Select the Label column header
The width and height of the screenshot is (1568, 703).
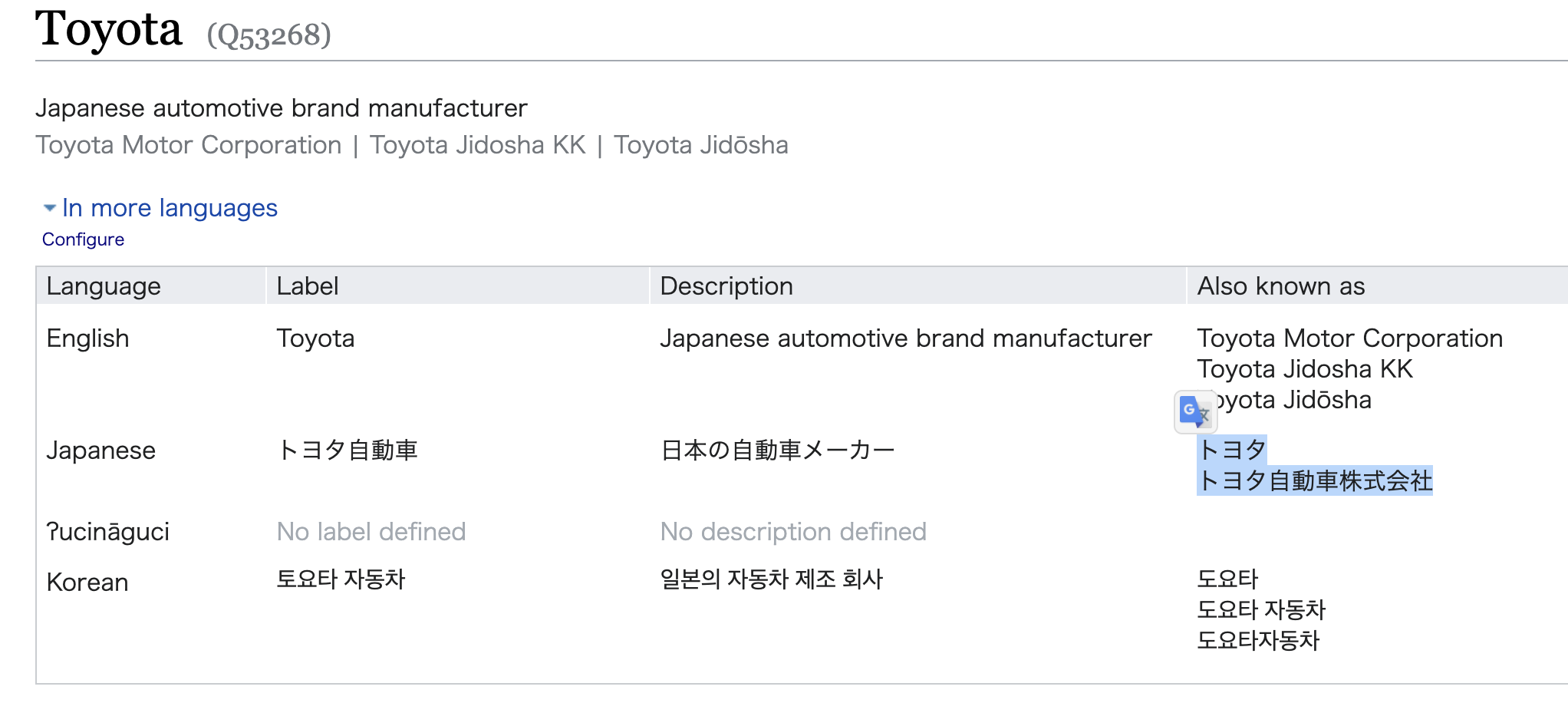click(x=308, y=286)
